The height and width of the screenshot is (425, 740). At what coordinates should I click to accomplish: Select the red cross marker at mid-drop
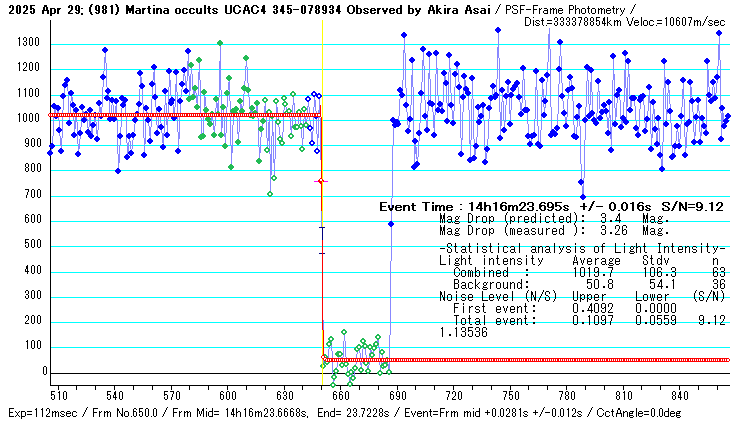click(x=320, y=181)
